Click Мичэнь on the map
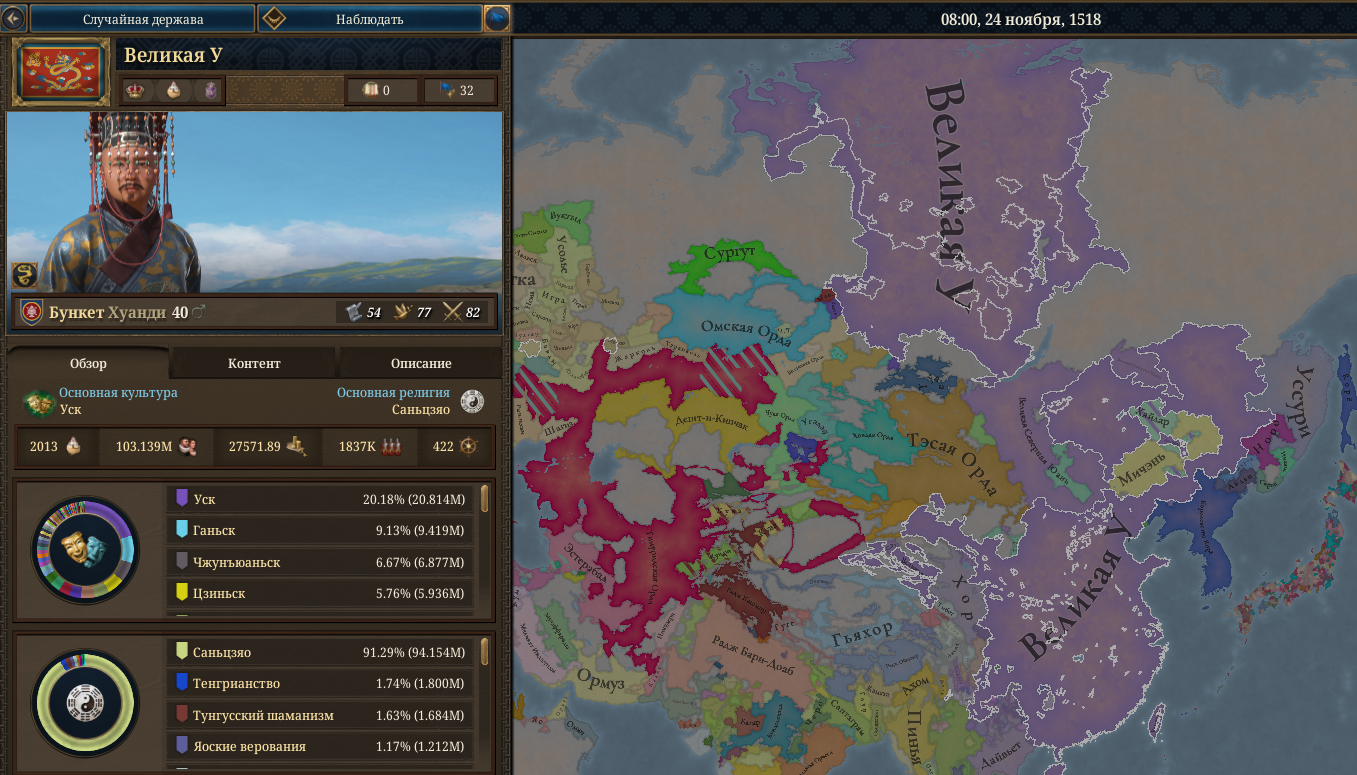Viewport: 1357px width, 775px height. [x=1143, y=472]
